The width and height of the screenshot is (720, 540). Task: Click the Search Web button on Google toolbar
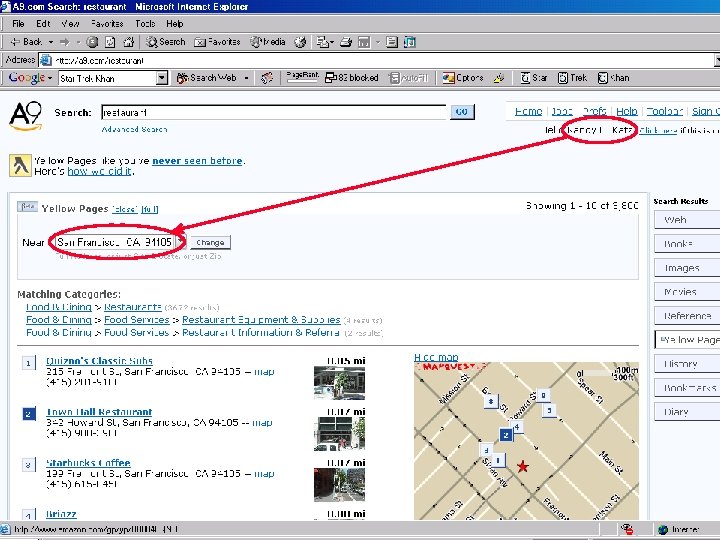point(207,78)
